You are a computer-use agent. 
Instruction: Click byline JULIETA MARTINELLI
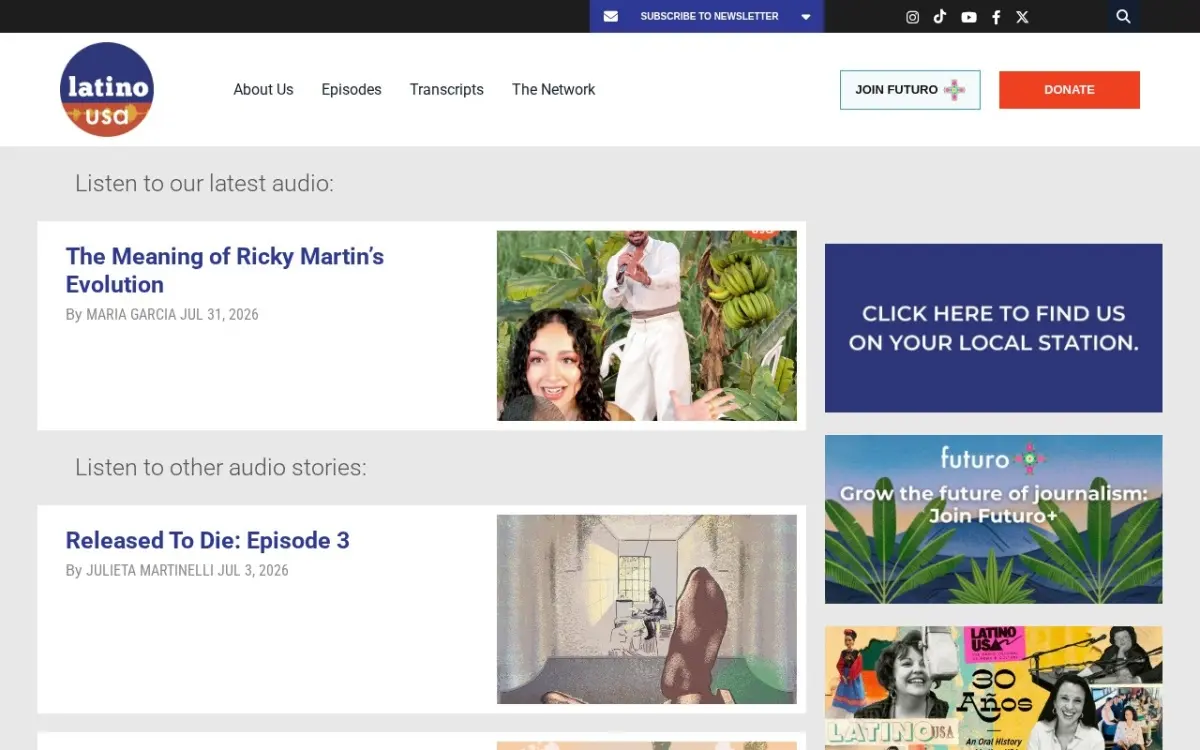tap(149, 570)
